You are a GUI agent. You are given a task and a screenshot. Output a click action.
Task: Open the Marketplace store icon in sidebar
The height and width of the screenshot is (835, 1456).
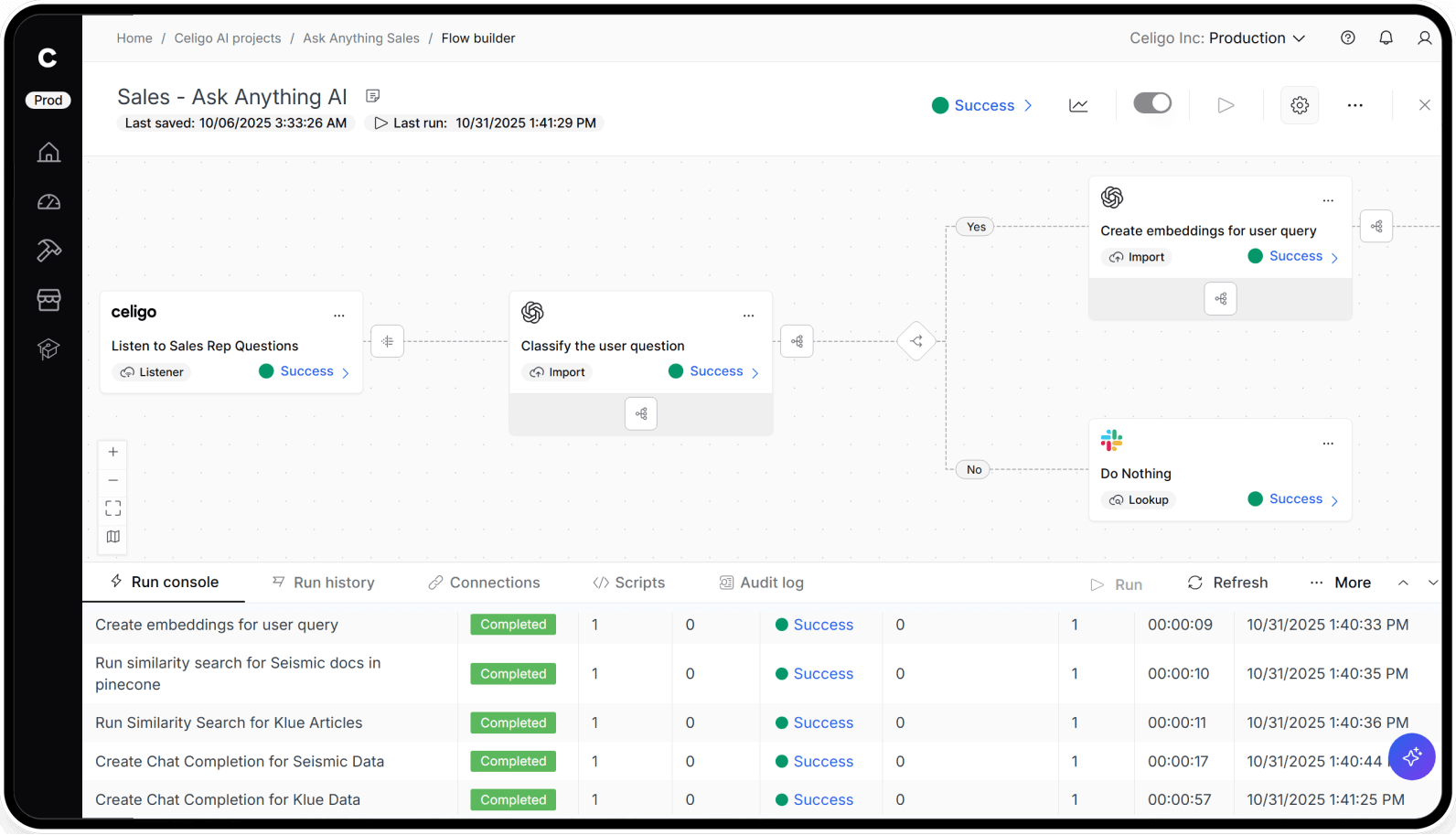tap(48, 300)
